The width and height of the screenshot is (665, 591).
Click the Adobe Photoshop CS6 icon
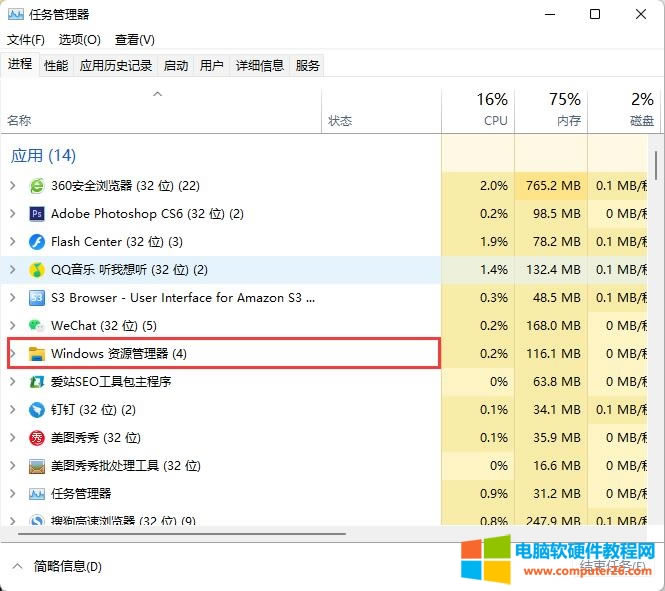[x=37, y=214]
